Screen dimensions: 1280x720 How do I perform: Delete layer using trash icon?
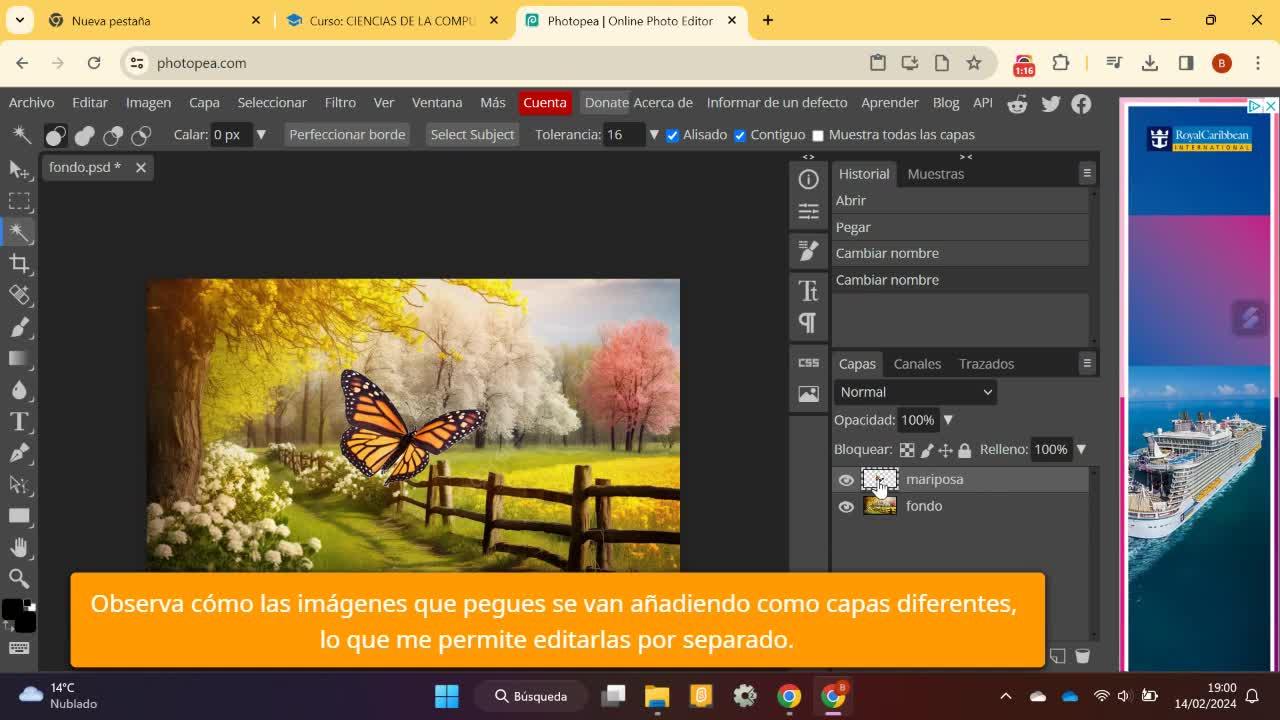[x=1082, y=656]
